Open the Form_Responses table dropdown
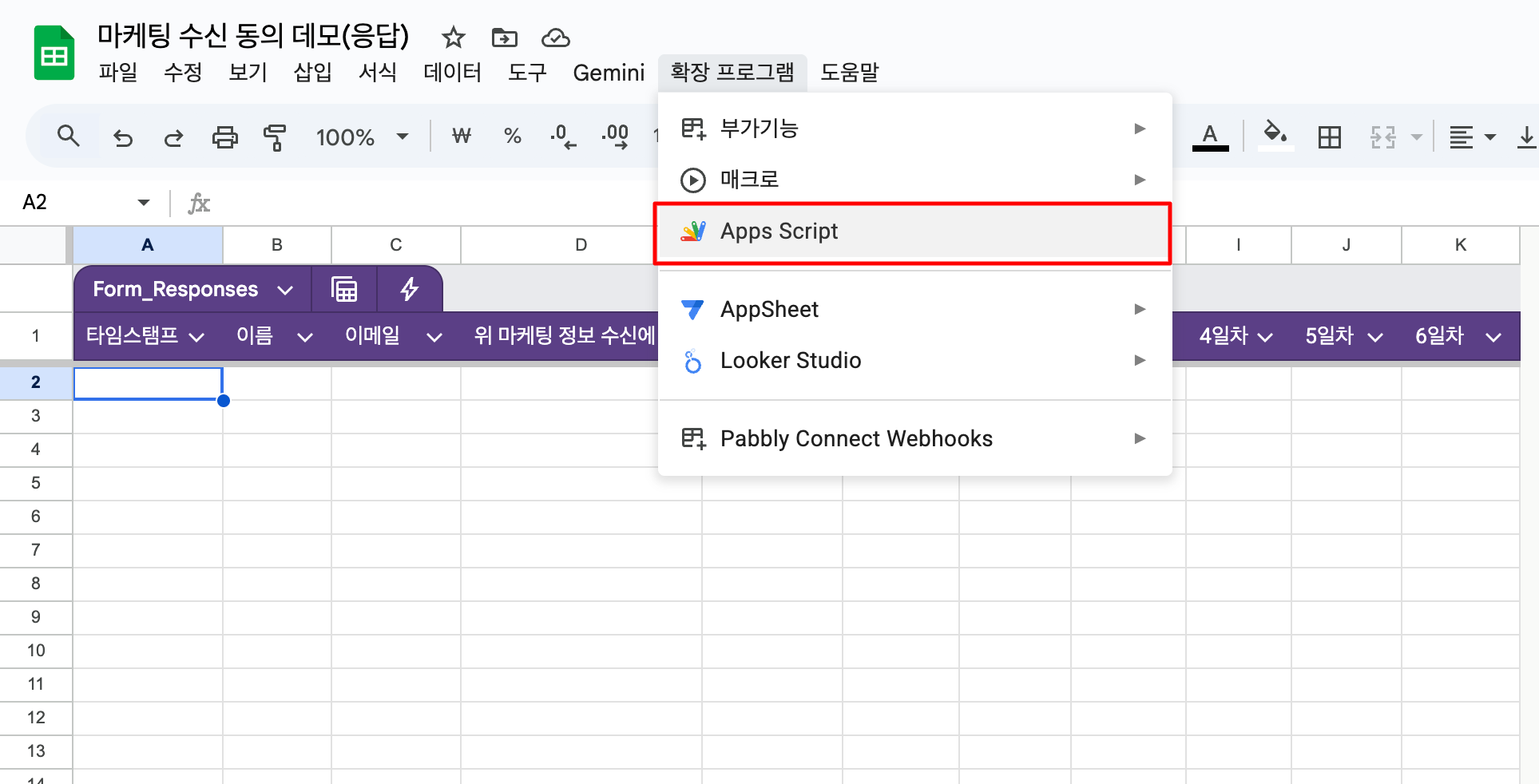 coord(285,290)
